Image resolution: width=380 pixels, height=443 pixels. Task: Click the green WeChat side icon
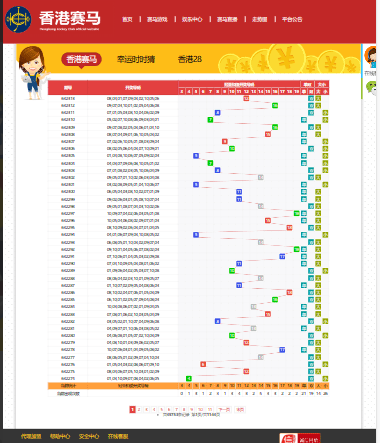coord(371,88)
